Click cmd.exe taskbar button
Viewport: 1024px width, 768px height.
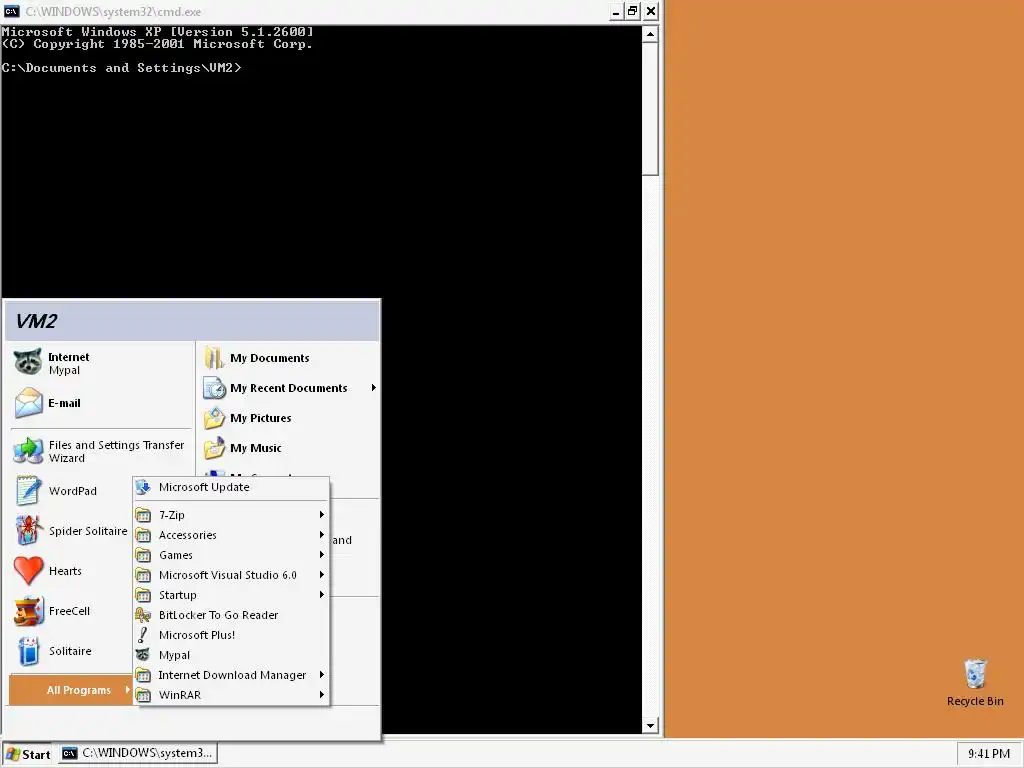point(138,754)
